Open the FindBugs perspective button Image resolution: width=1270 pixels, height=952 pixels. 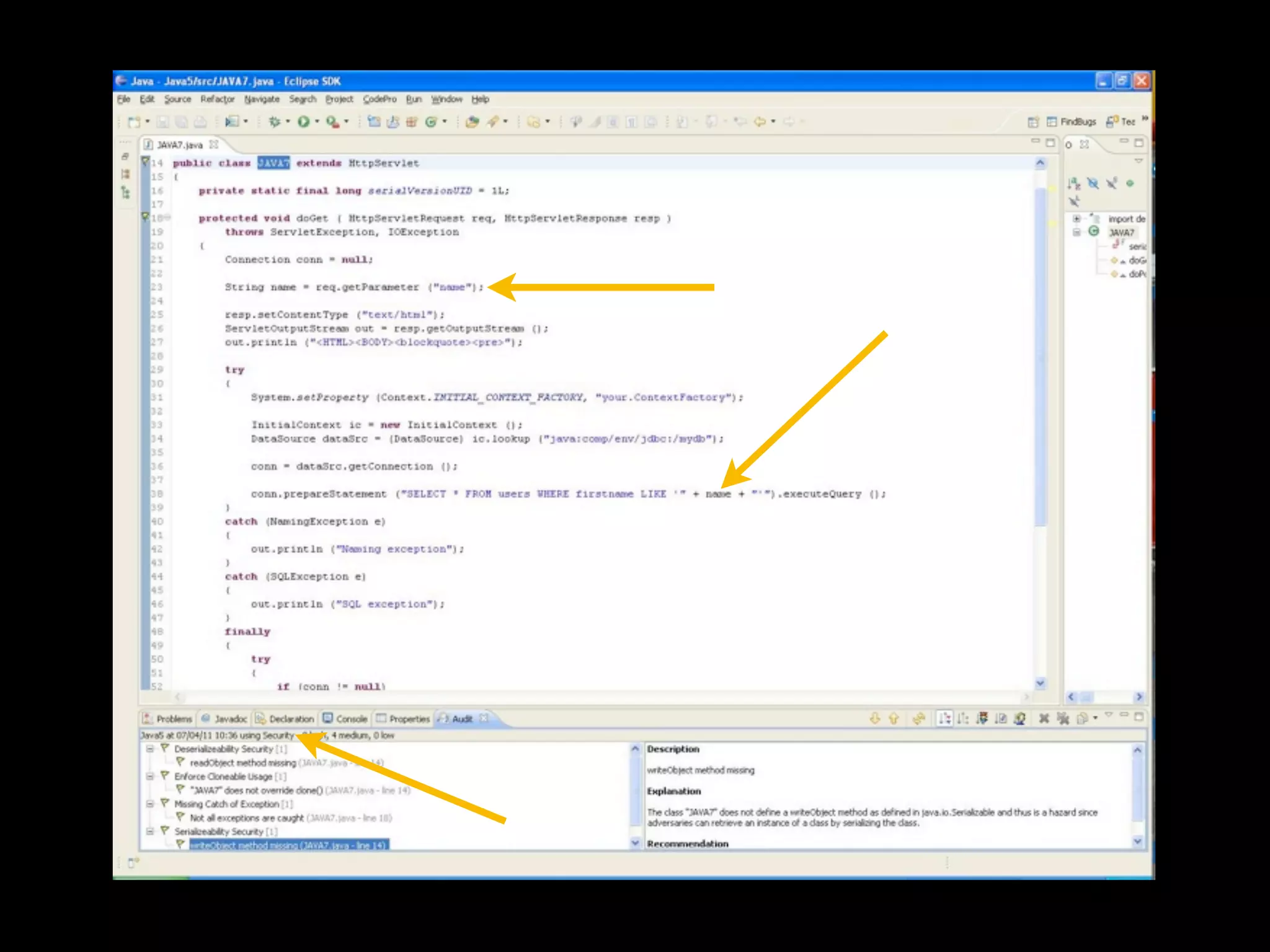point(1071,121)
